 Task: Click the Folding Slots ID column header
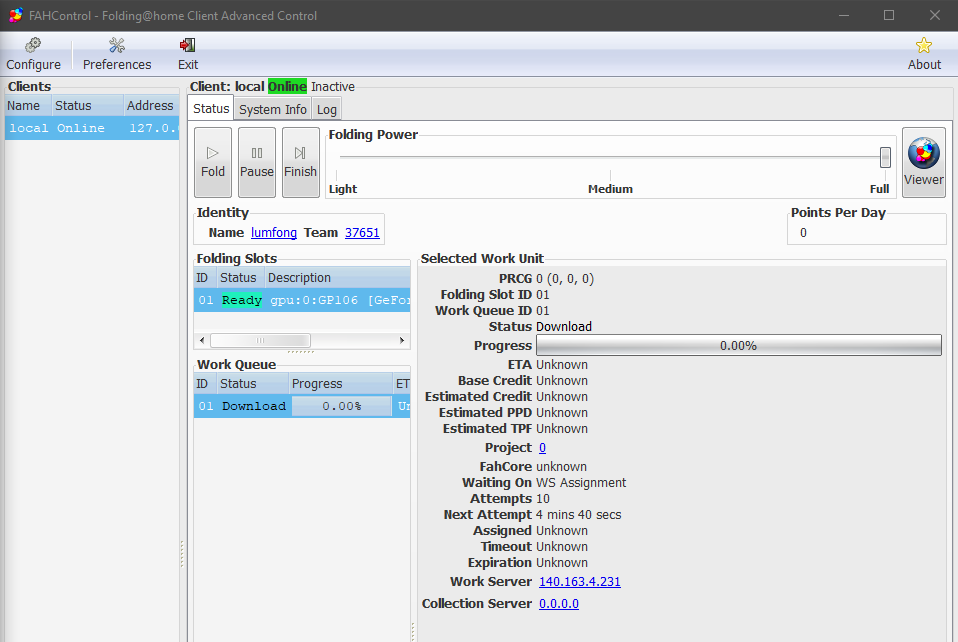point(205,278)
